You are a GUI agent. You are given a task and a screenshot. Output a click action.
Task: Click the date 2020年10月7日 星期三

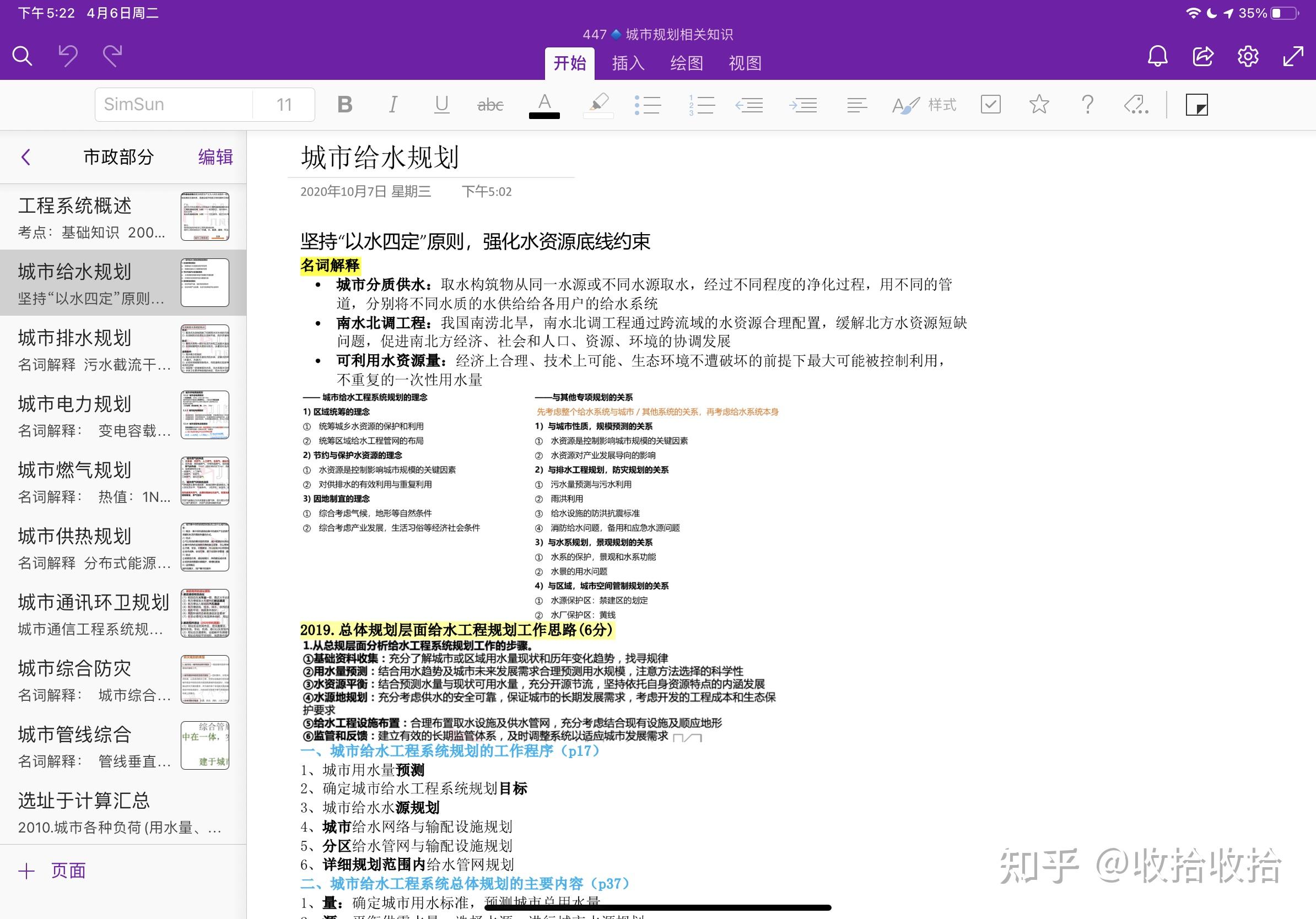[366, 191]
